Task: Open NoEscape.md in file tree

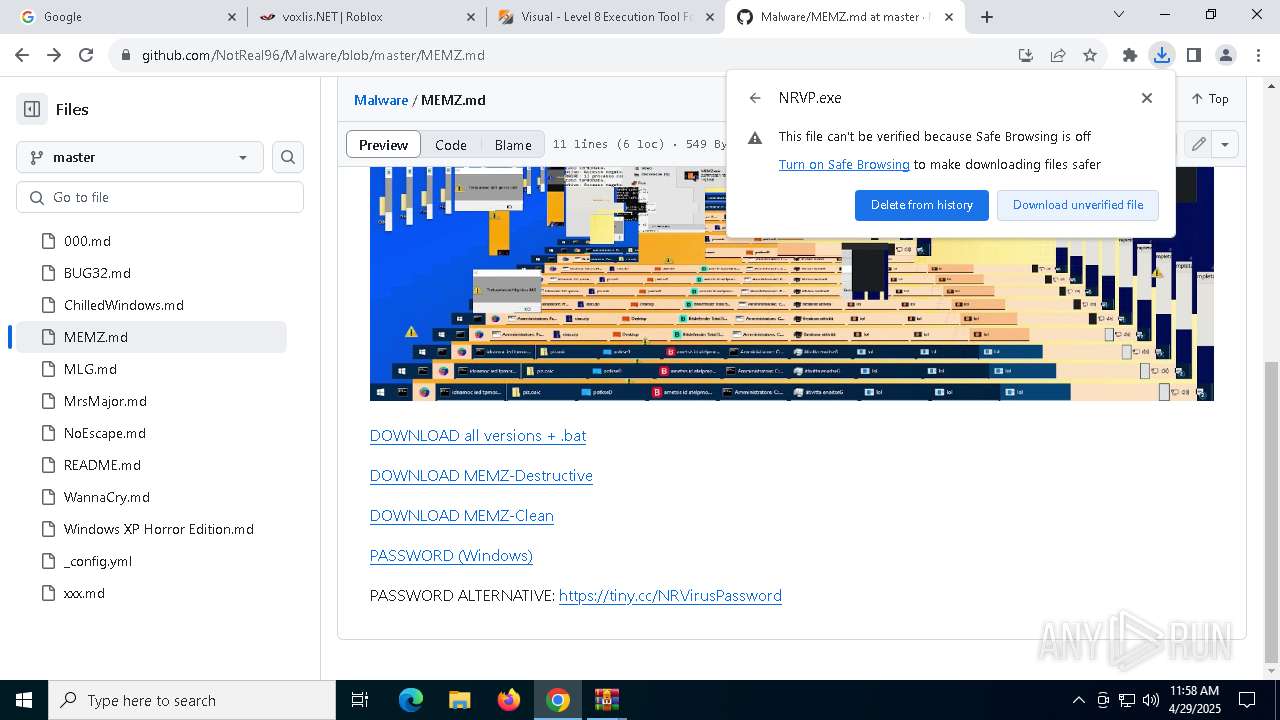Action: (147, 433)
